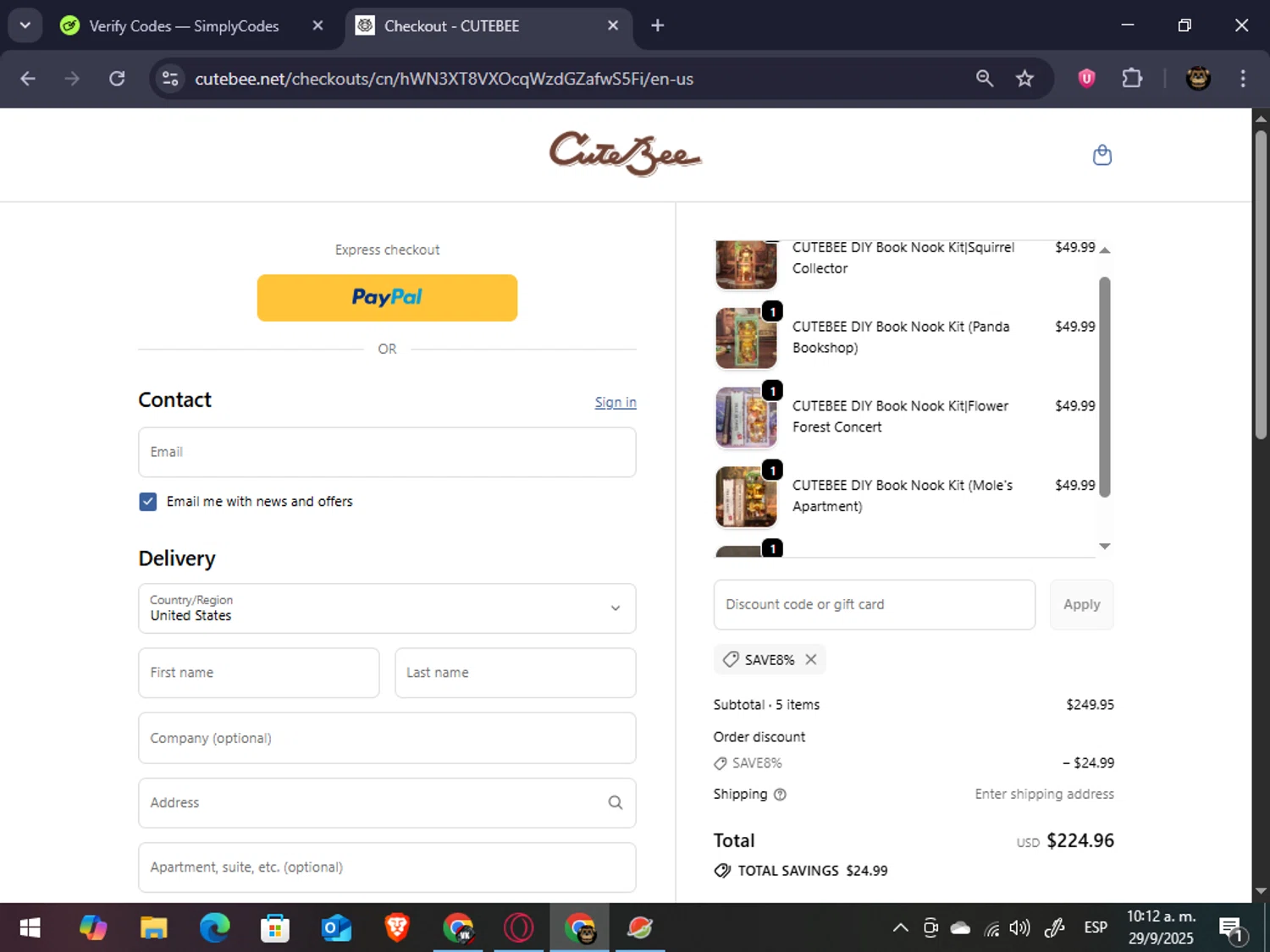
Task: Launch Brave browser from the taskbar
Action: coord(397,928)
